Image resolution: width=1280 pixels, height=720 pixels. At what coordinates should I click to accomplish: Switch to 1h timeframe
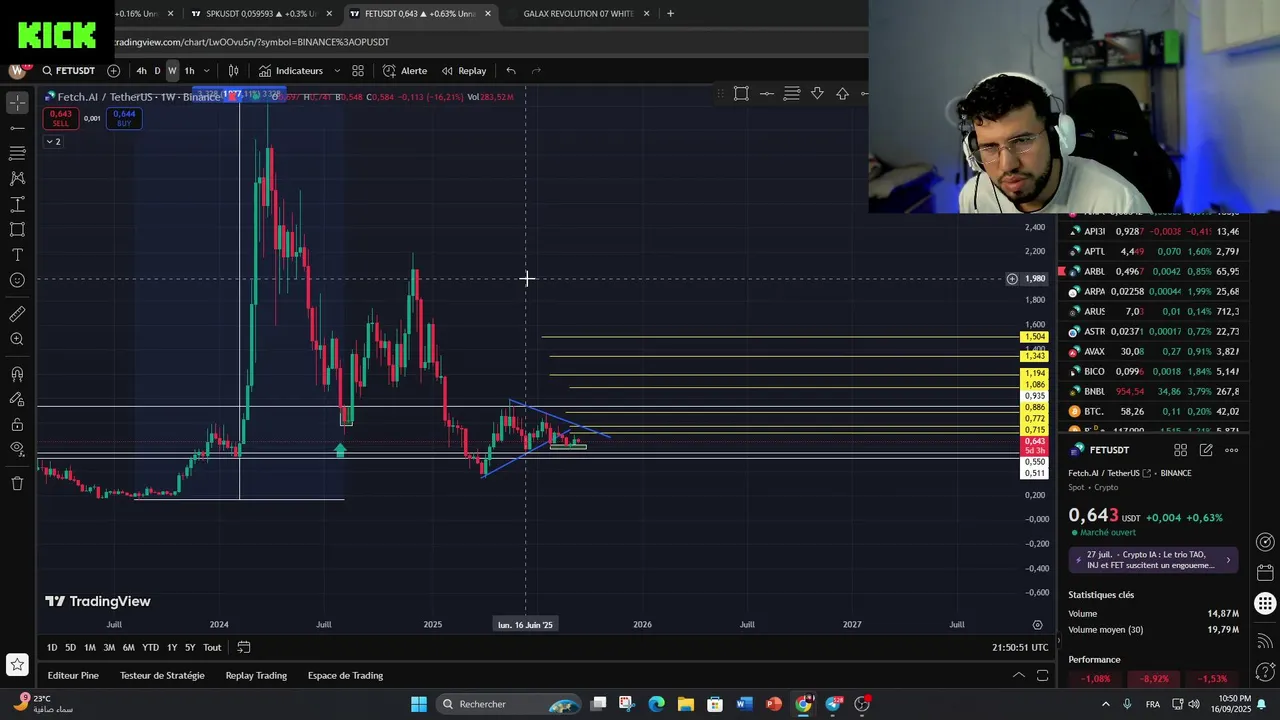click(189, 71)
